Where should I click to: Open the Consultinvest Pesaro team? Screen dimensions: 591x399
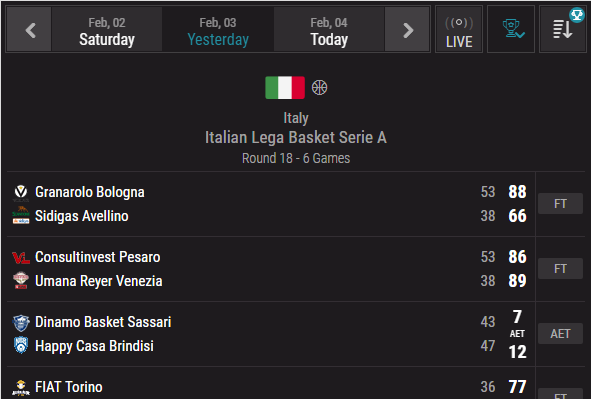[x=98, y=257]
